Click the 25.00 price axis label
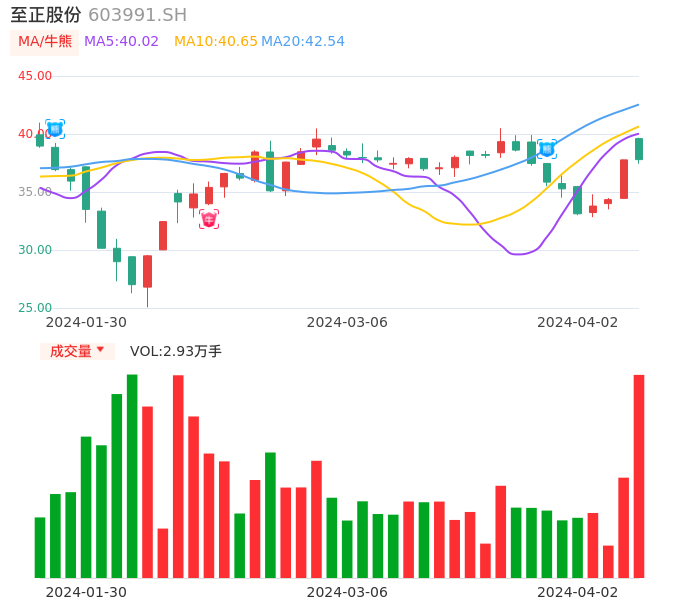This screenshot has width=686, height=606. [35, 308]
